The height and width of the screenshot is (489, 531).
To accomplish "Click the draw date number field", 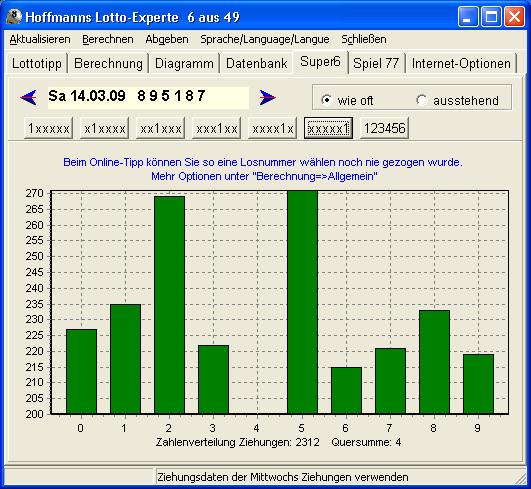I will (x=148, y=98).
